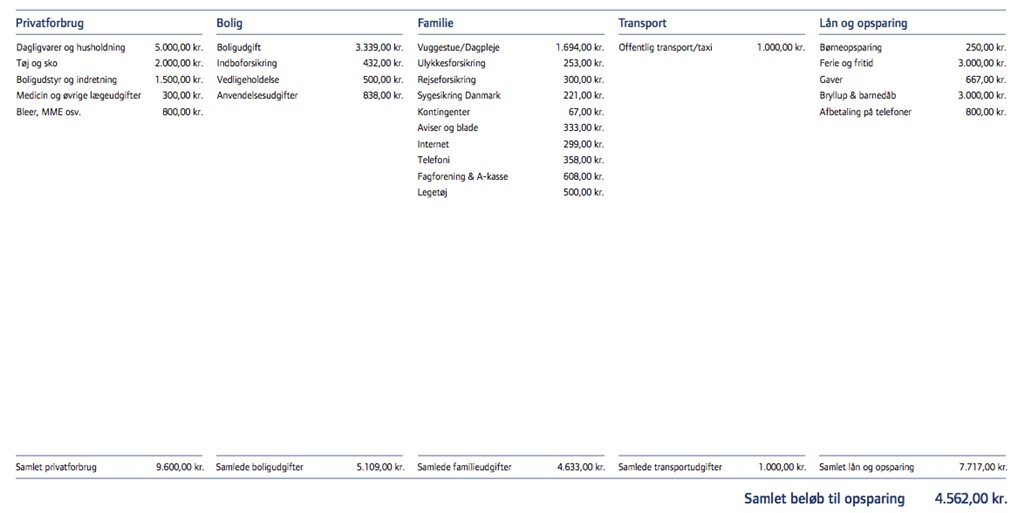This screenshot has width=1024, height=513.
Task: Select the Tøj og sko row label
Action: [37, 63]
